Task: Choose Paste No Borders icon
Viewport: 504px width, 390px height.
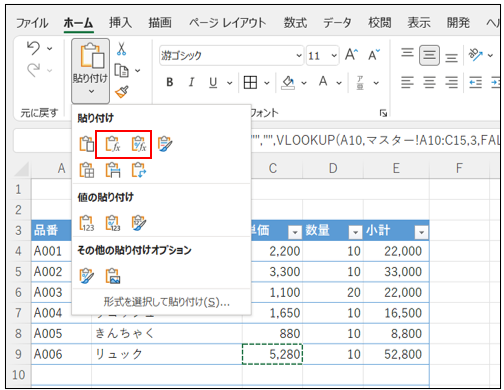Action: (x=86, y=170)
